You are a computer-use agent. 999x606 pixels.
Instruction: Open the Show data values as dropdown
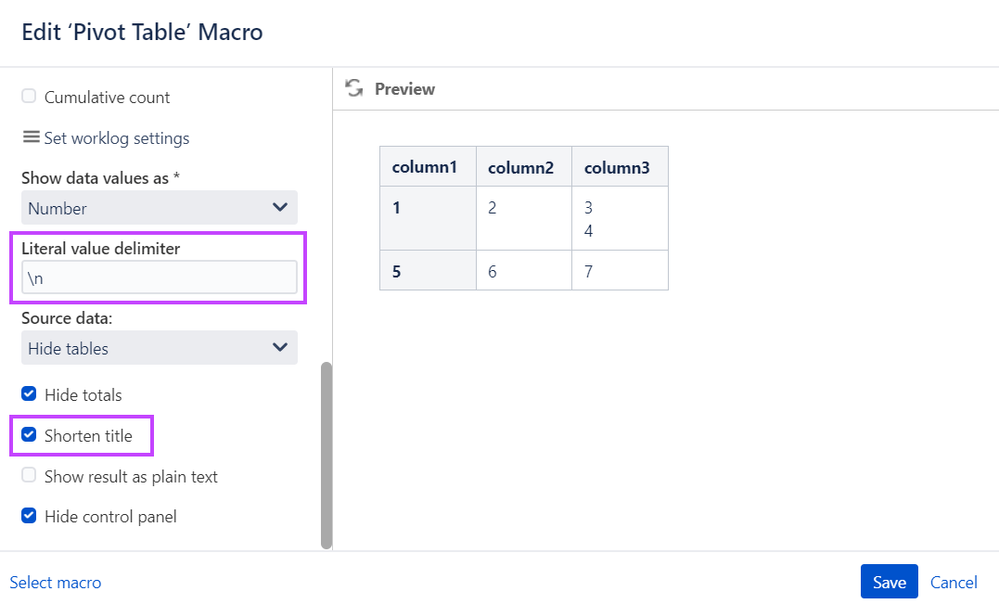tap(159, 208)
